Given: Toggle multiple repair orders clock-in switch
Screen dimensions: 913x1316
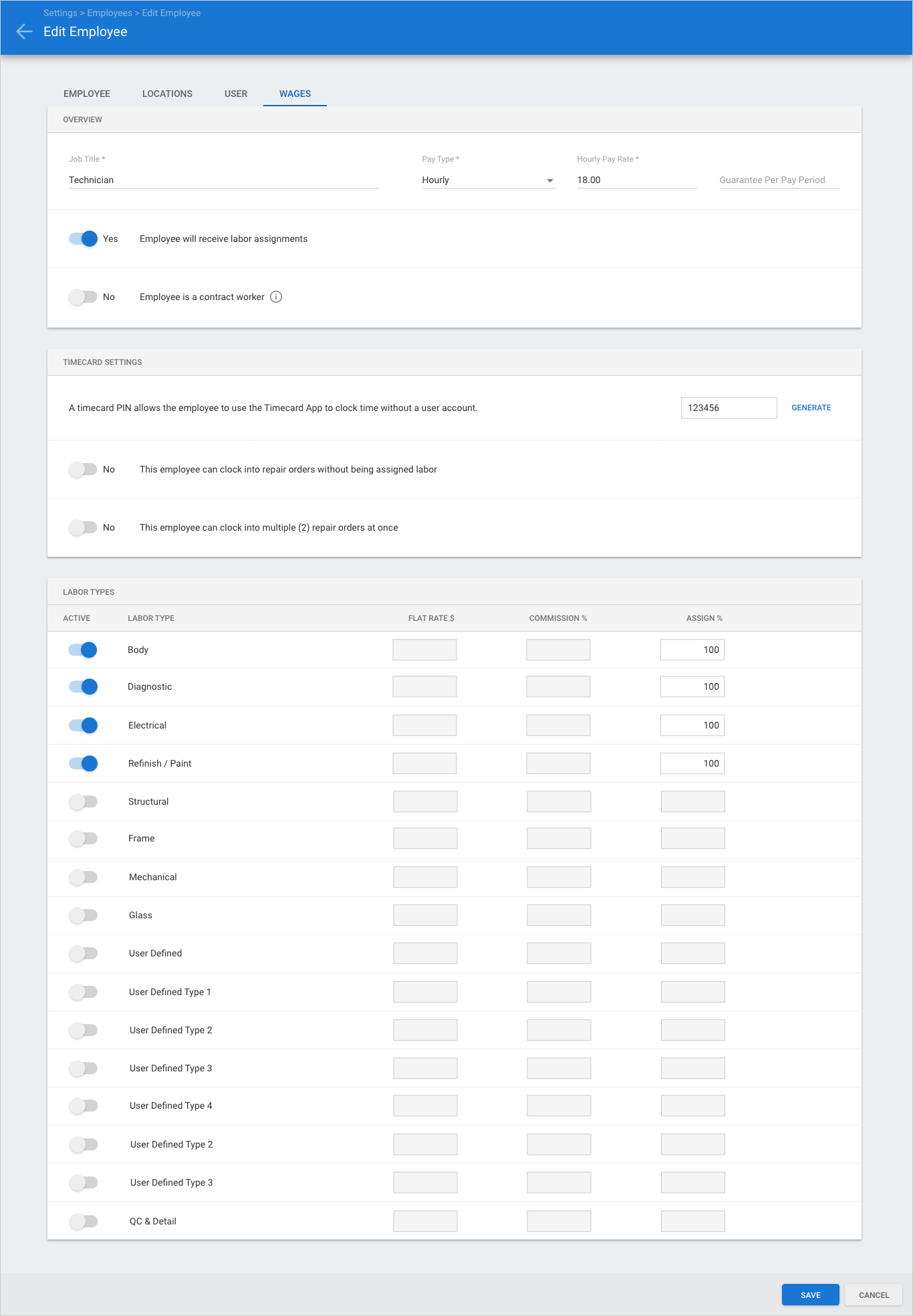Looking at the screenshot, I should coord(84,527).
